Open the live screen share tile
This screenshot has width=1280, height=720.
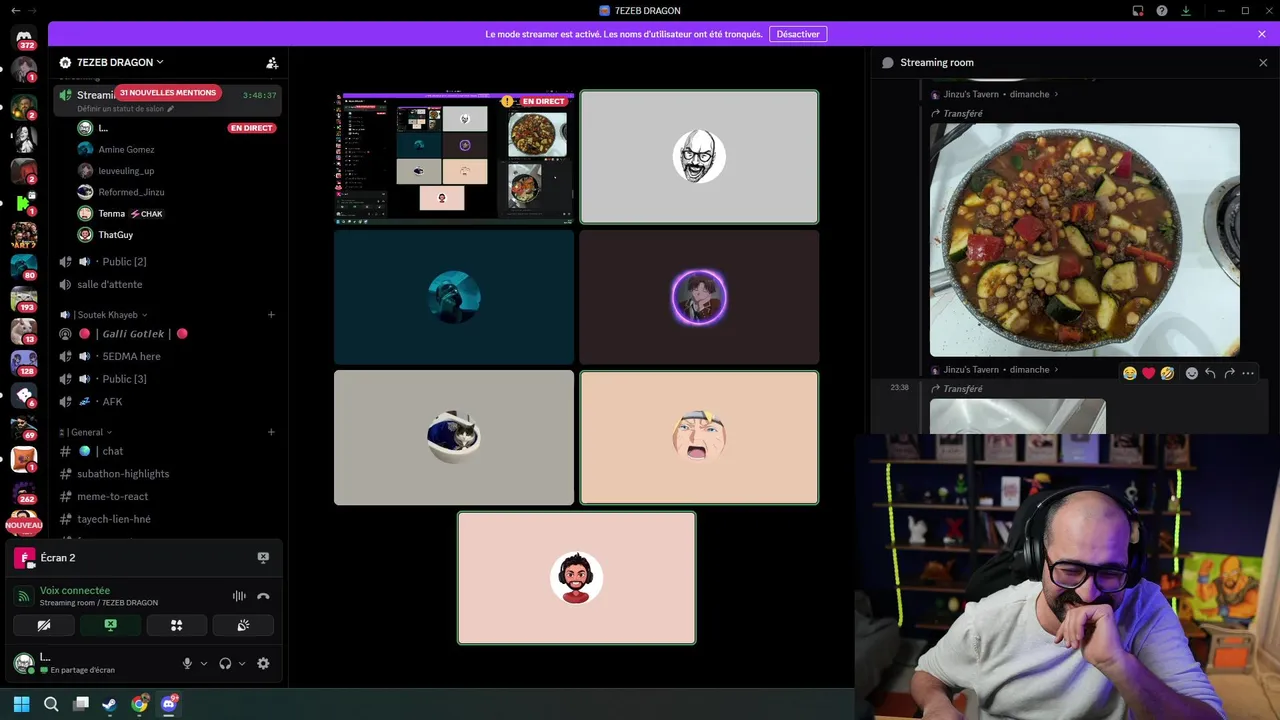point(454,157)
